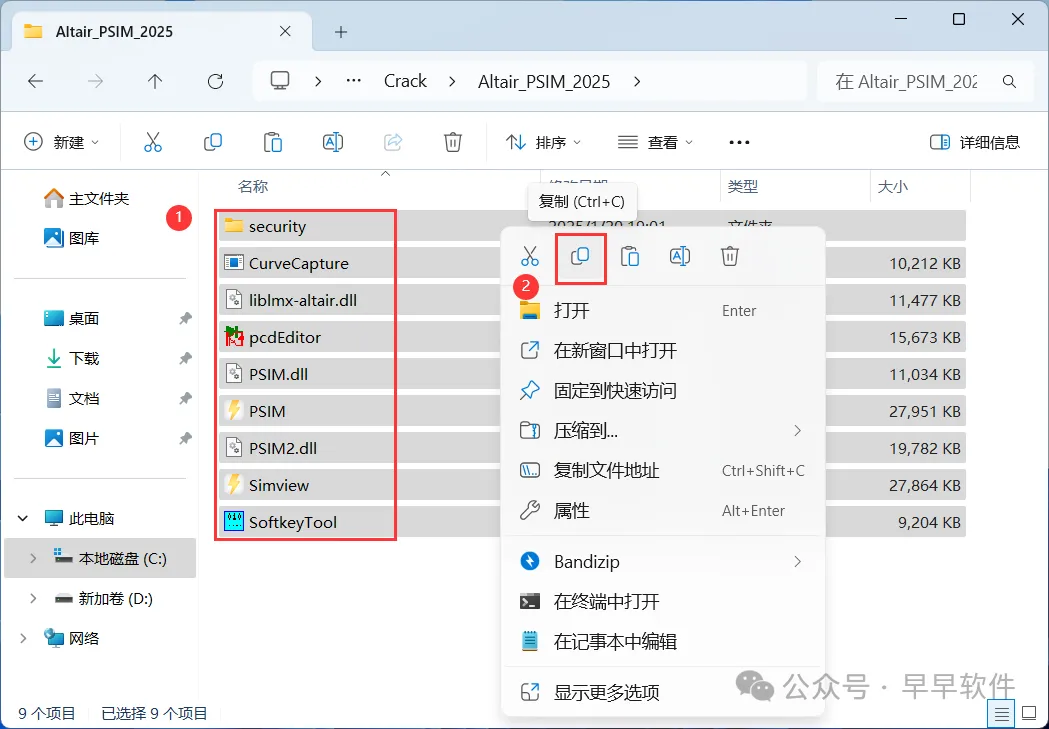
Task: Click the Share icon in the toolbar
Action: (393, 142)
